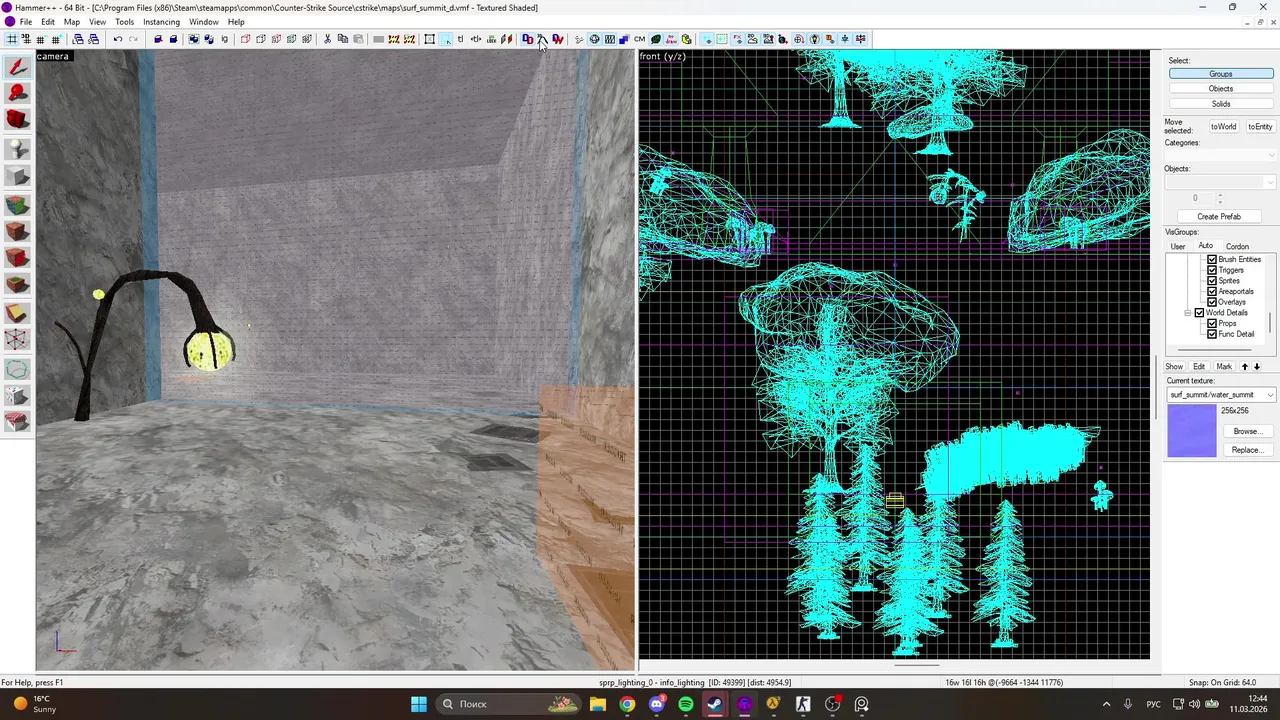Click the CM toolbar icon
Image resolution: width=1280 pixels, height=720 pixels.
(x=639, y=39)
